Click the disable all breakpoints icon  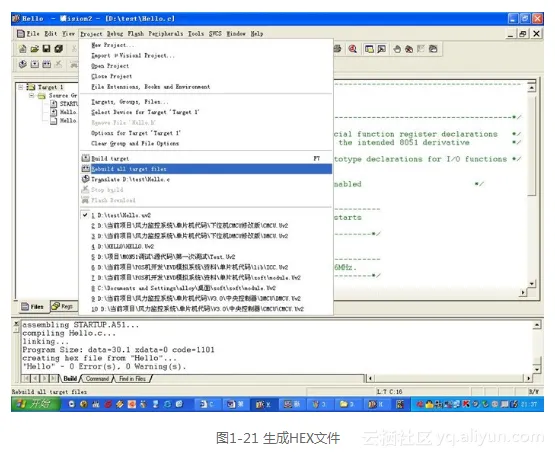pos(420,49)
